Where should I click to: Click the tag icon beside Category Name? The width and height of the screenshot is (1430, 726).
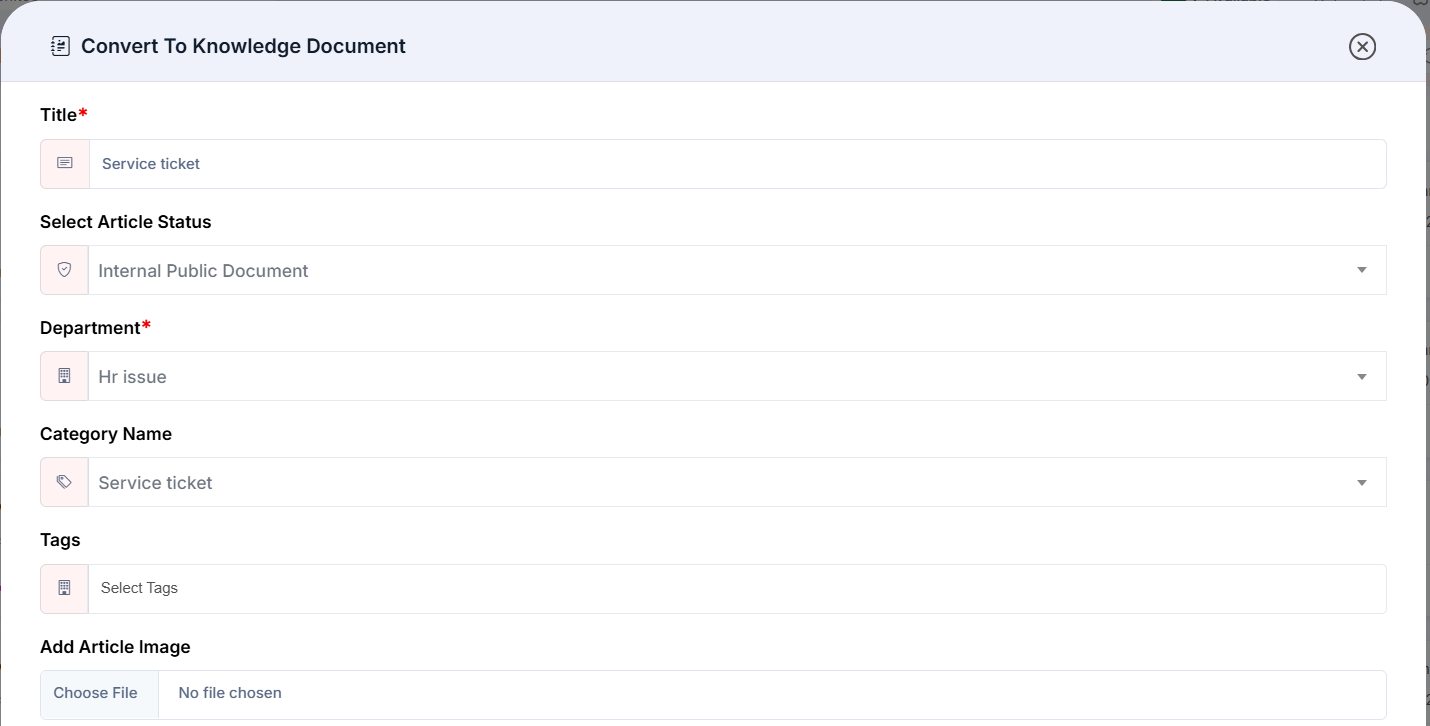click(x=65, y=482)
